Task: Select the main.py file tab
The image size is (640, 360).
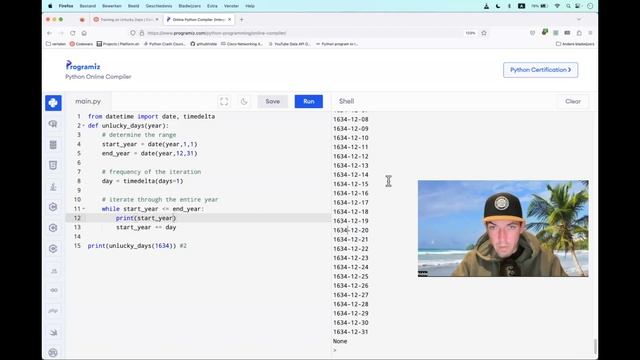Action: (x=88, y=102)
